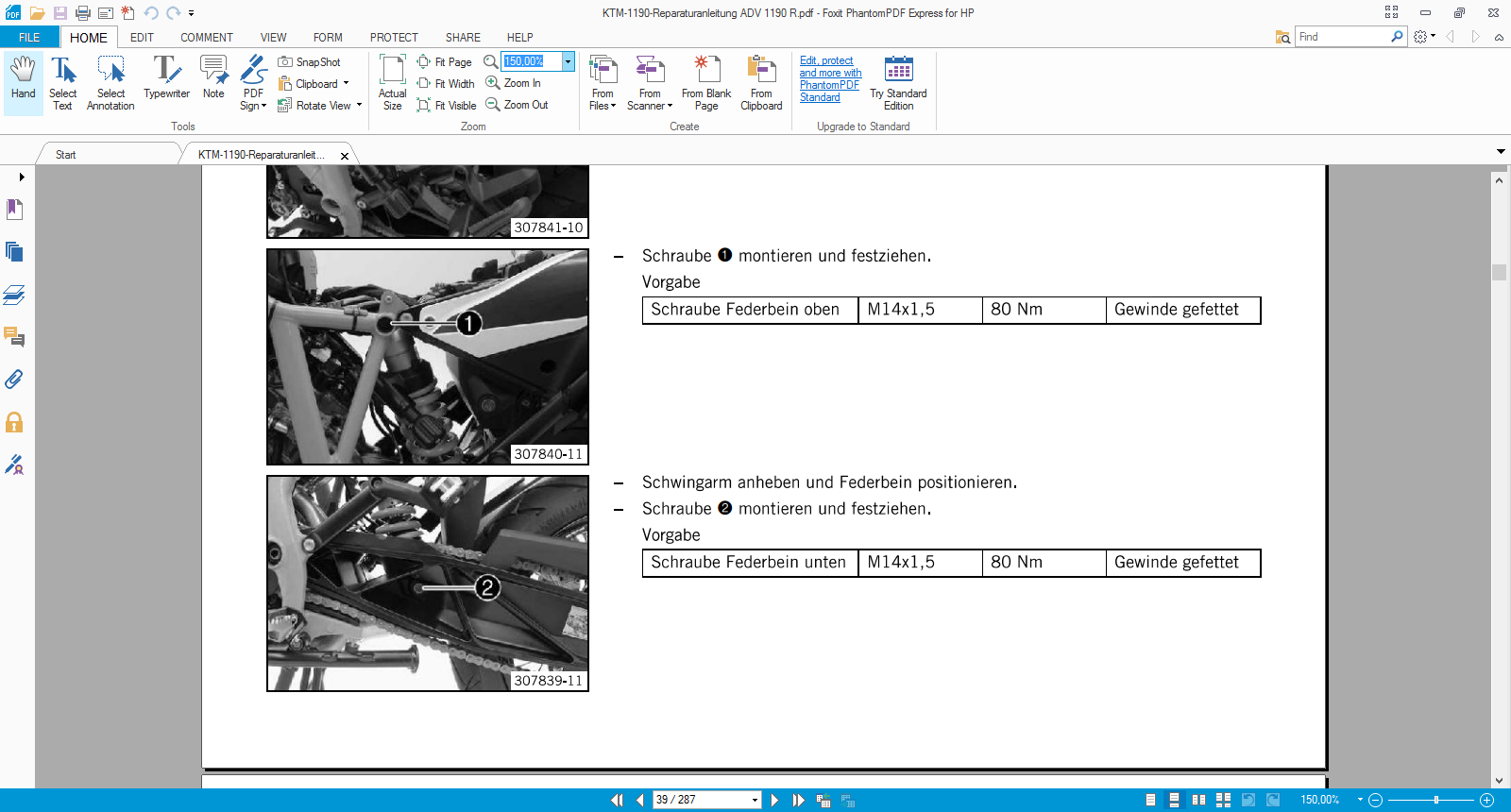Click the Edit, protect PhantomPDF Standard link
This screenshot has height=812, width=1511.
[829, 79]
